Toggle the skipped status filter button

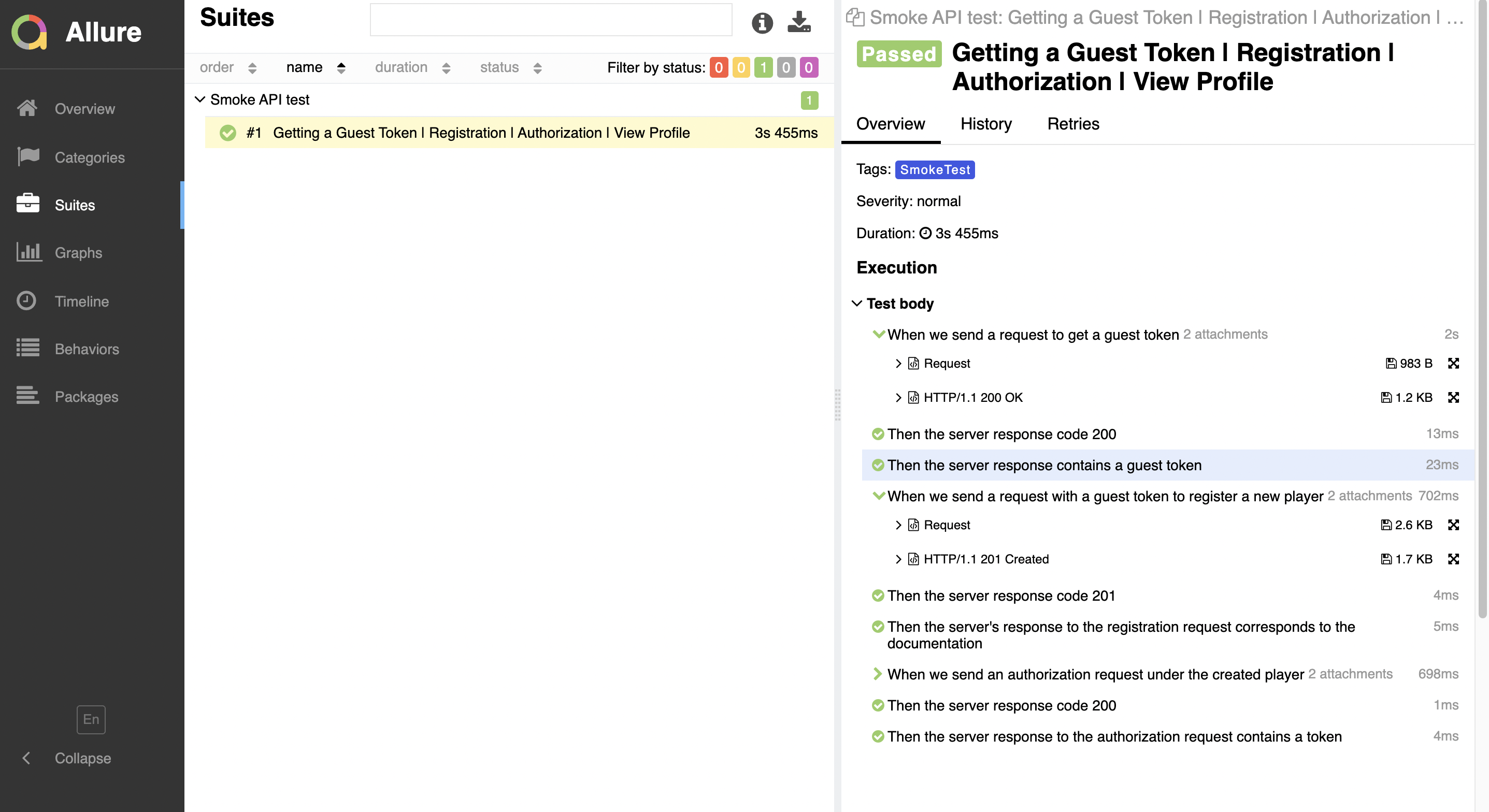785,68
